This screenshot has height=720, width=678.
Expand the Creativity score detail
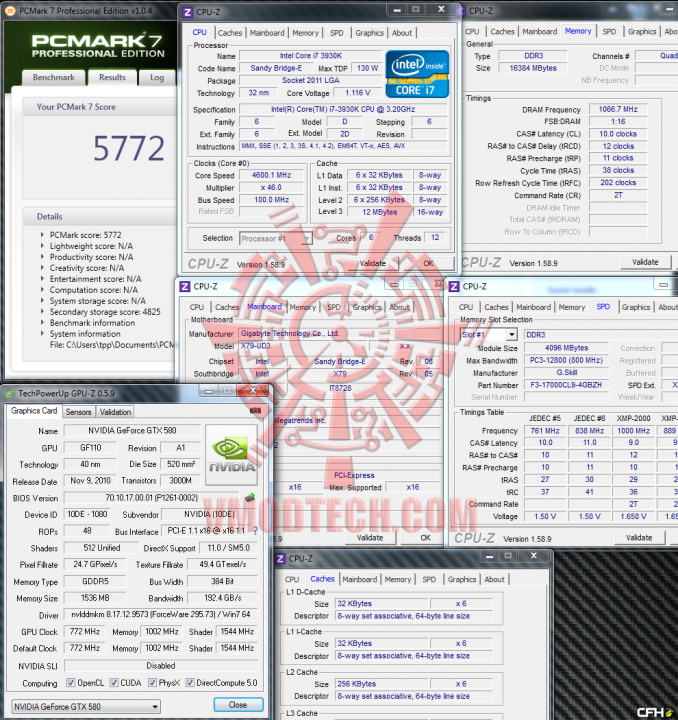pos(43,268)
